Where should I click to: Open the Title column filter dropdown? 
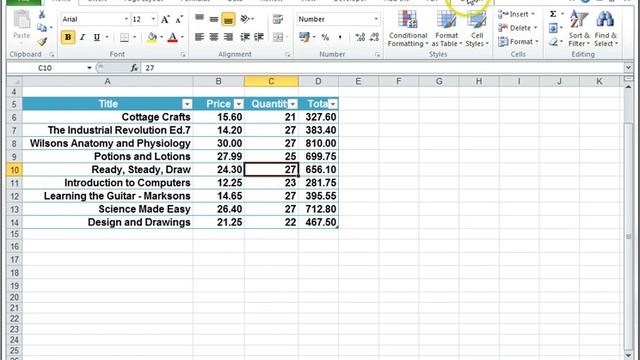187,104
